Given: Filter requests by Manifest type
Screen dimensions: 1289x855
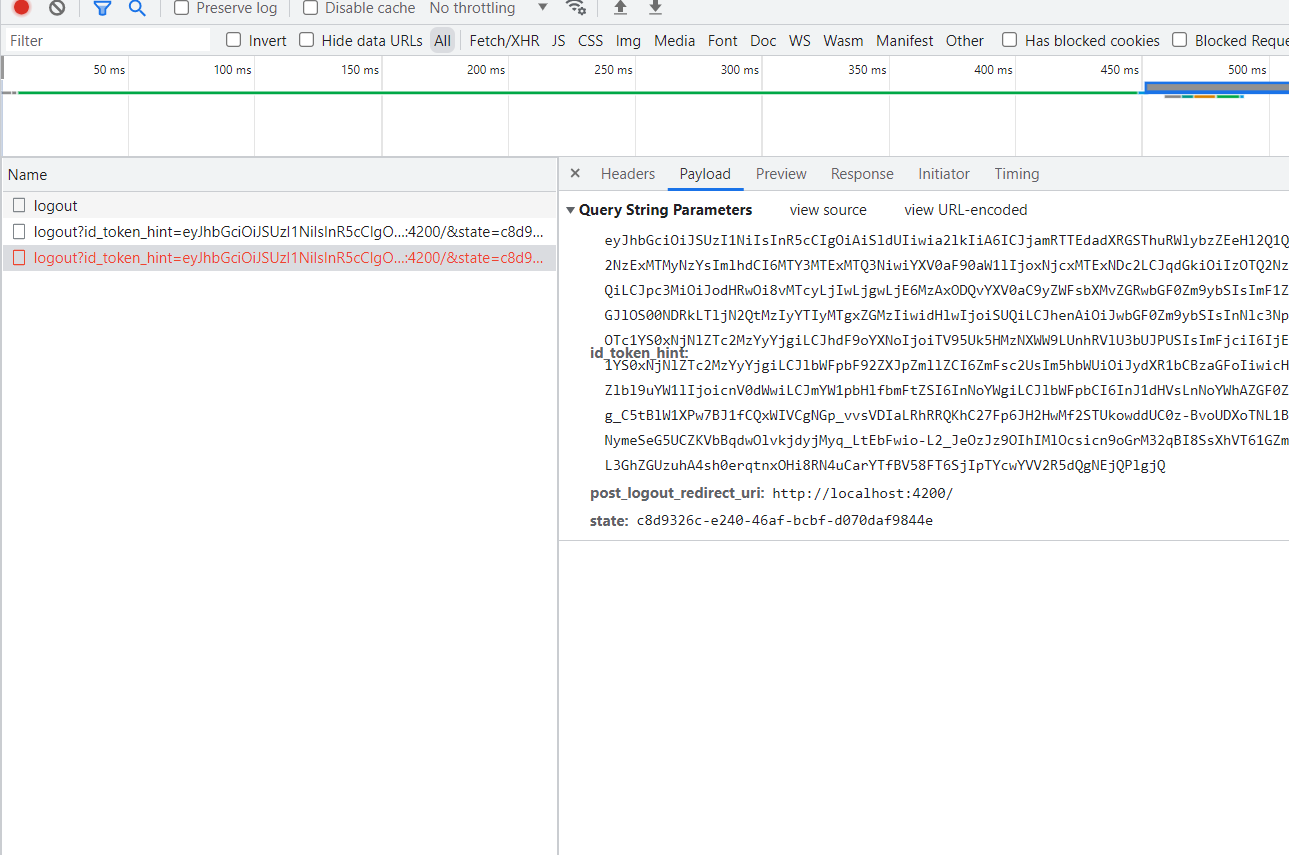Looking at the screenshot, I should point(905,41).
